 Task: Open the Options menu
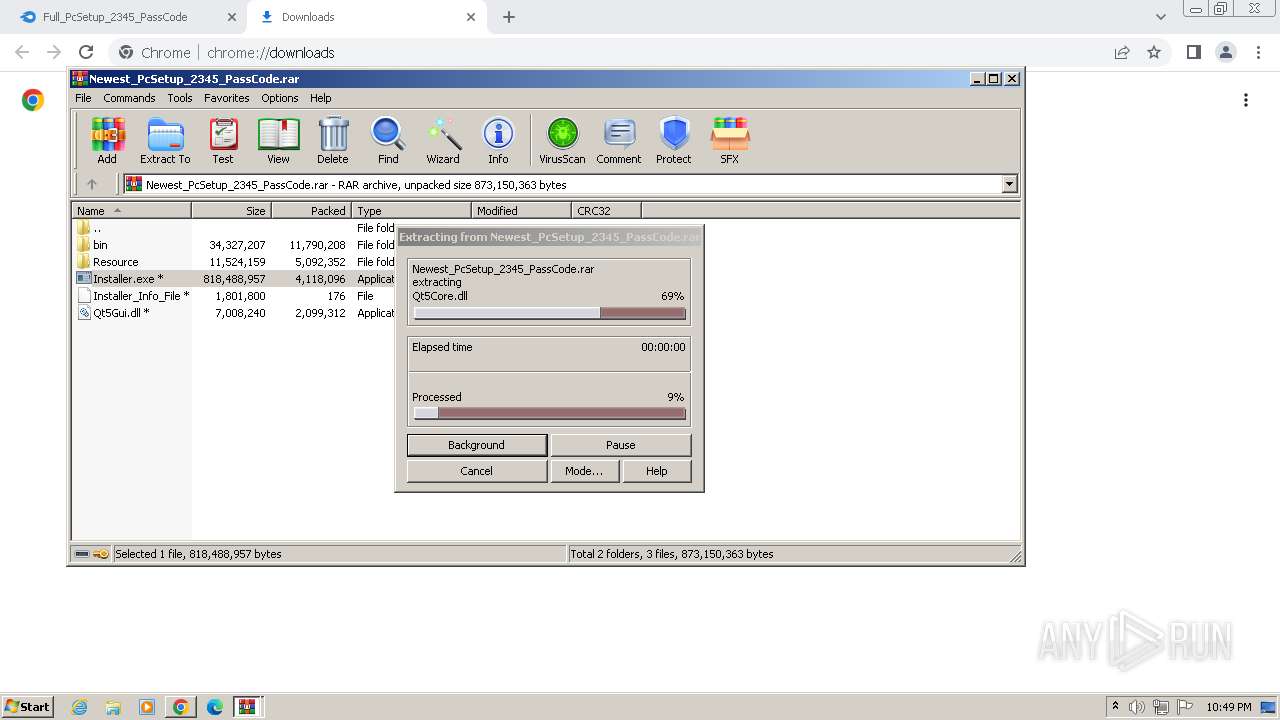(280, 98)
